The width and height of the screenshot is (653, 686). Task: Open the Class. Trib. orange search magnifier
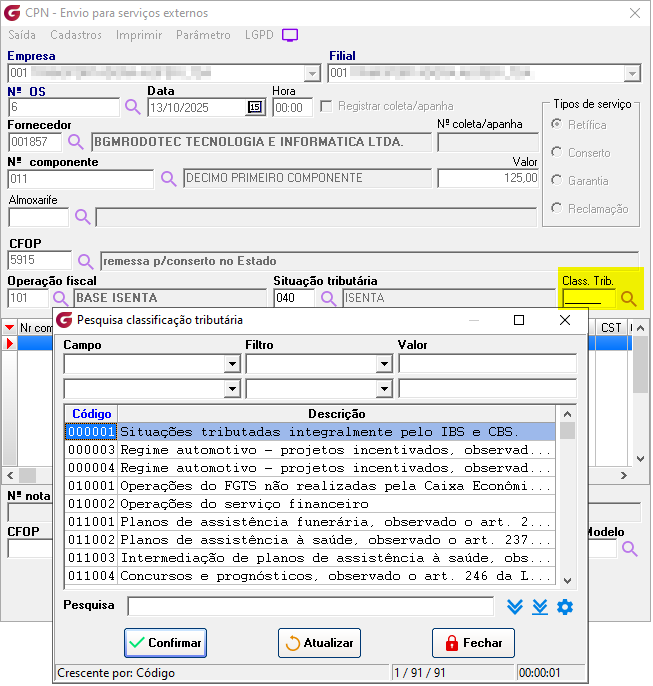point(629,298)
